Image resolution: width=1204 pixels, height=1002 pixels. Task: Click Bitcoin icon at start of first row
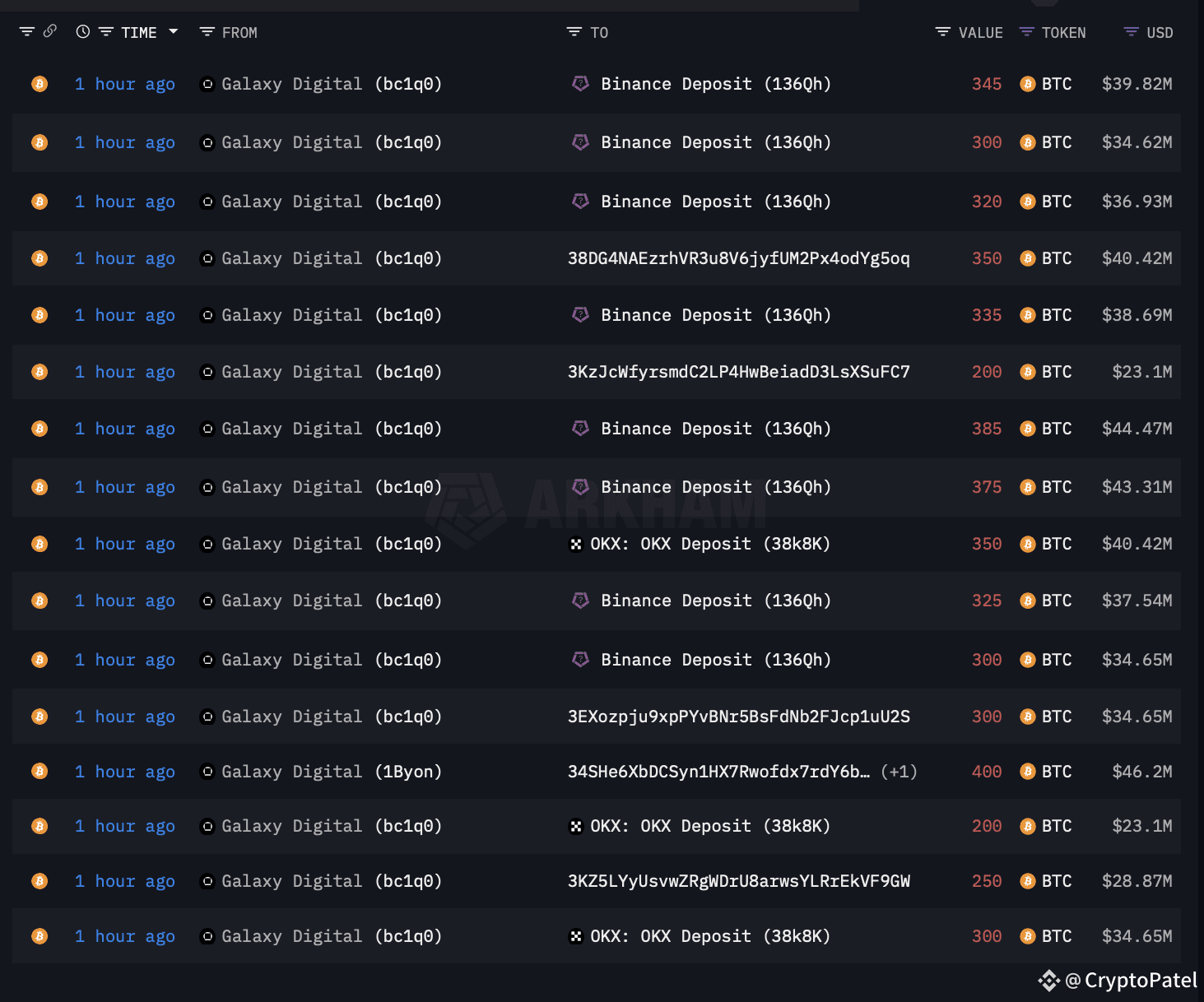click(40, 84)
